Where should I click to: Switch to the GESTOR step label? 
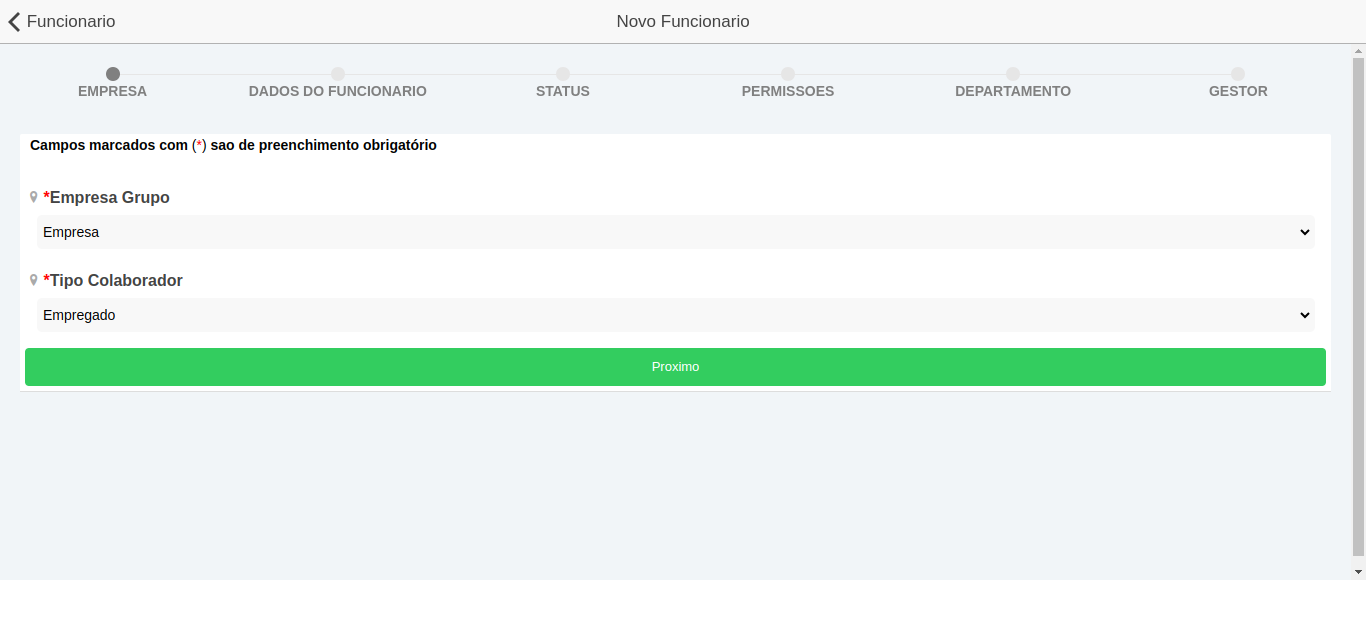(1238, 91)
